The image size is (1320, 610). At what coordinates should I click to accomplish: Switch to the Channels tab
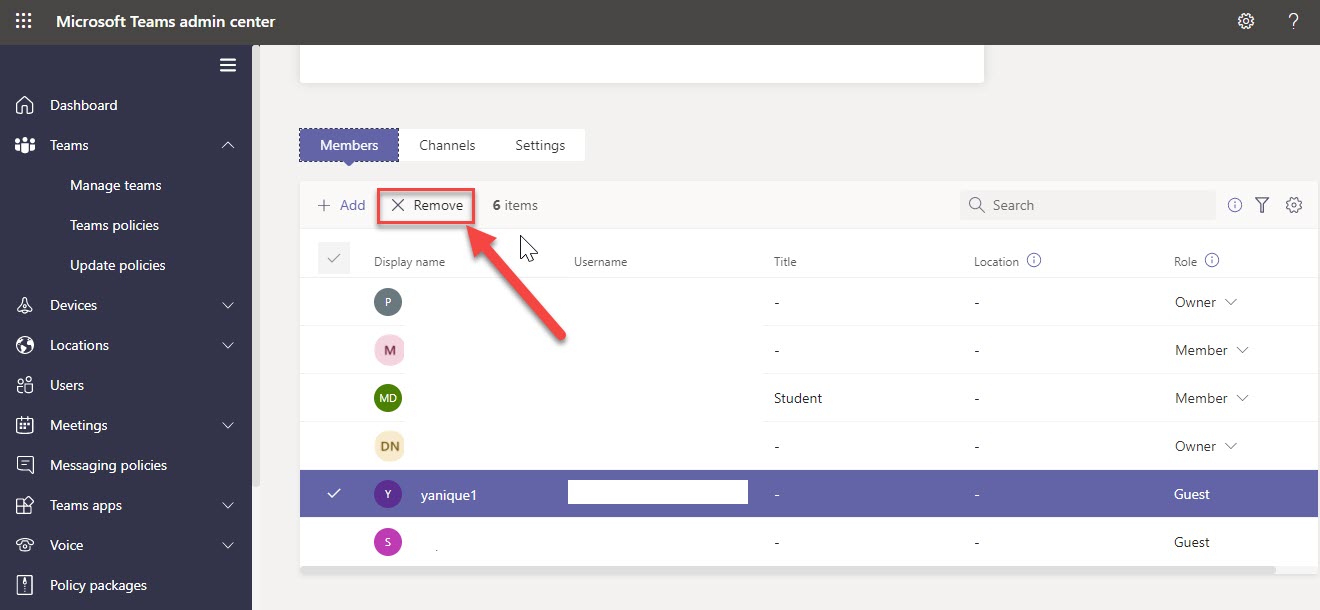[447, 145]
